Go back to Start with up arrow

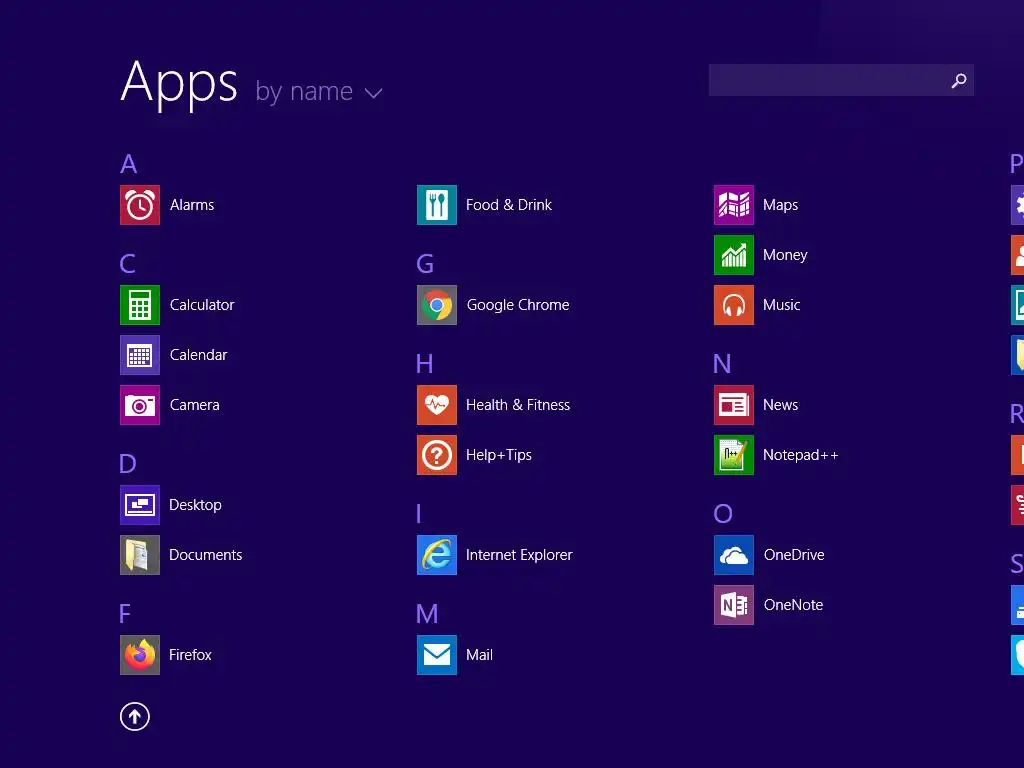point(135,716)
